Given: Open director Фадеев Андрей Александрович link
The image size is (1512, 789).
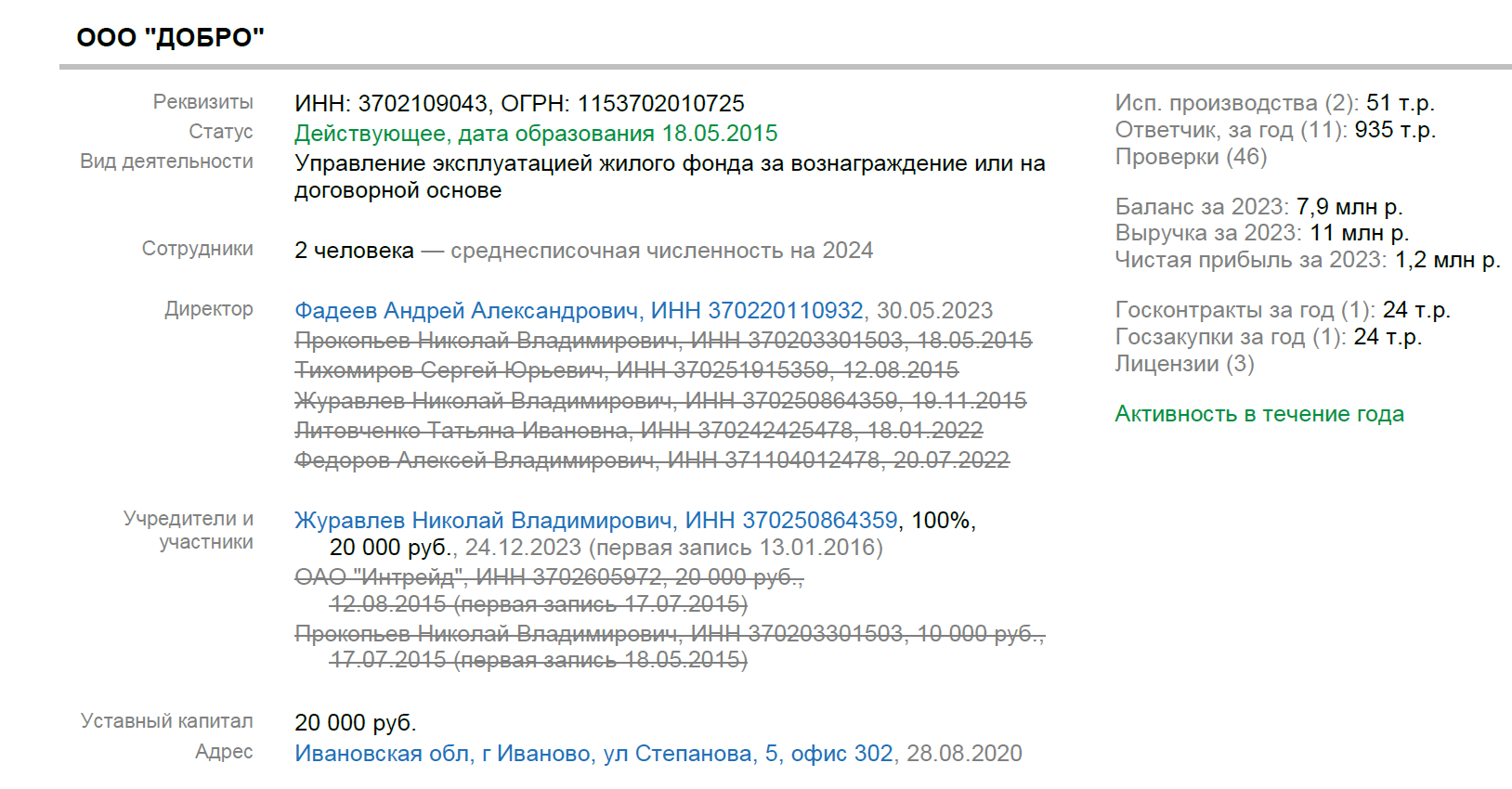Looking at the screenshot, I should click(x=578, y=311).
